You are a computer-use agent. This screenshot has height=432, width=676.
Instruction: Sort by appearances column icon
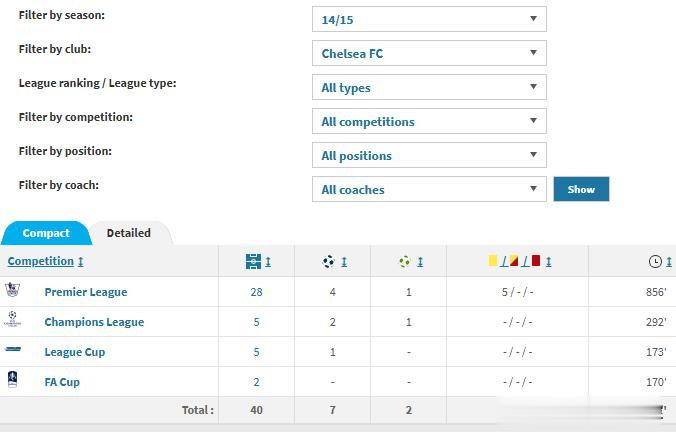click(x=253, y=262)
